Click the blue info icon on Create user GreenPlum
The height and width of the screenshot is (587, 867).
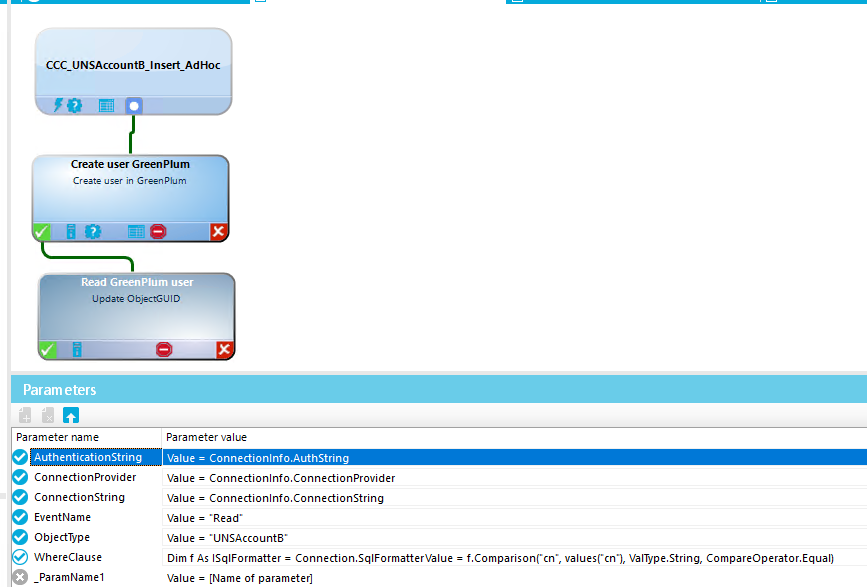pyautogui.click(x=70, y=231)
